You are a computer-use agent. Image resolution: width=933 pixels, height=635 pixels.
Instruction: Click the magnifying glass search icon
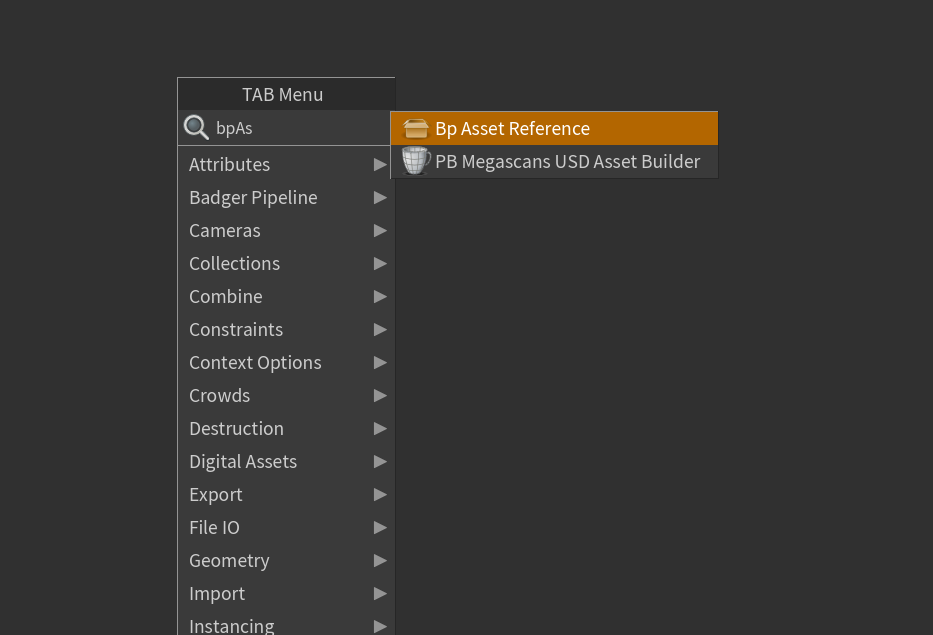point(196,128)
